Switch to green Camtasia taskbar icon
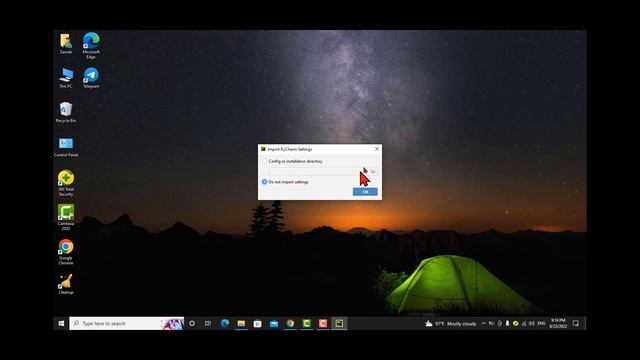This screenshot has height=360, width=640. [x=307, y=323]
